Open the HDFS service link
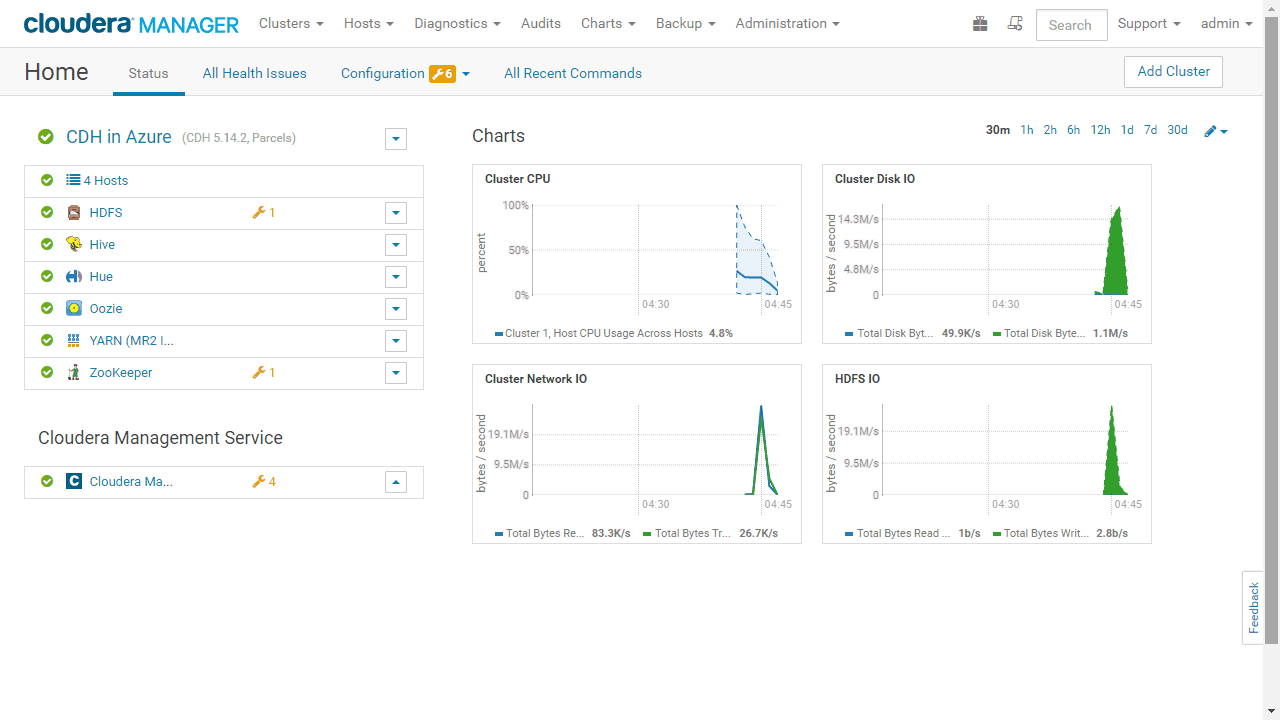 tap(106, 213)
